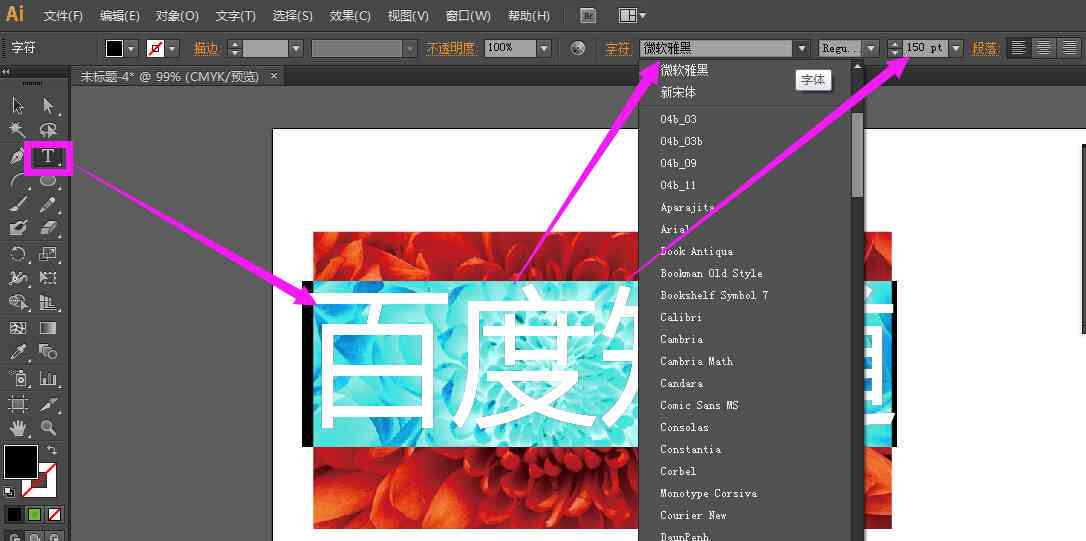Select the Pen tool
1086x541 pixels.
click(x=17, y=157)
